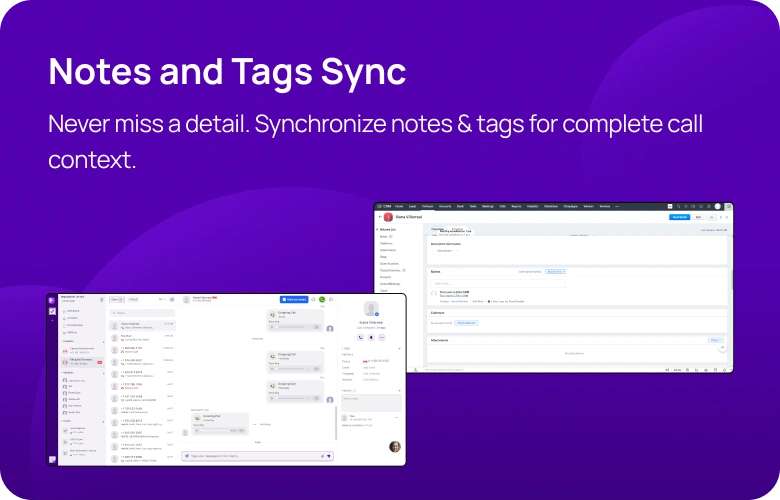Click the compose icon above the conversation list
The width and height of the screenshot is (780, 500).
pos(172,300)
